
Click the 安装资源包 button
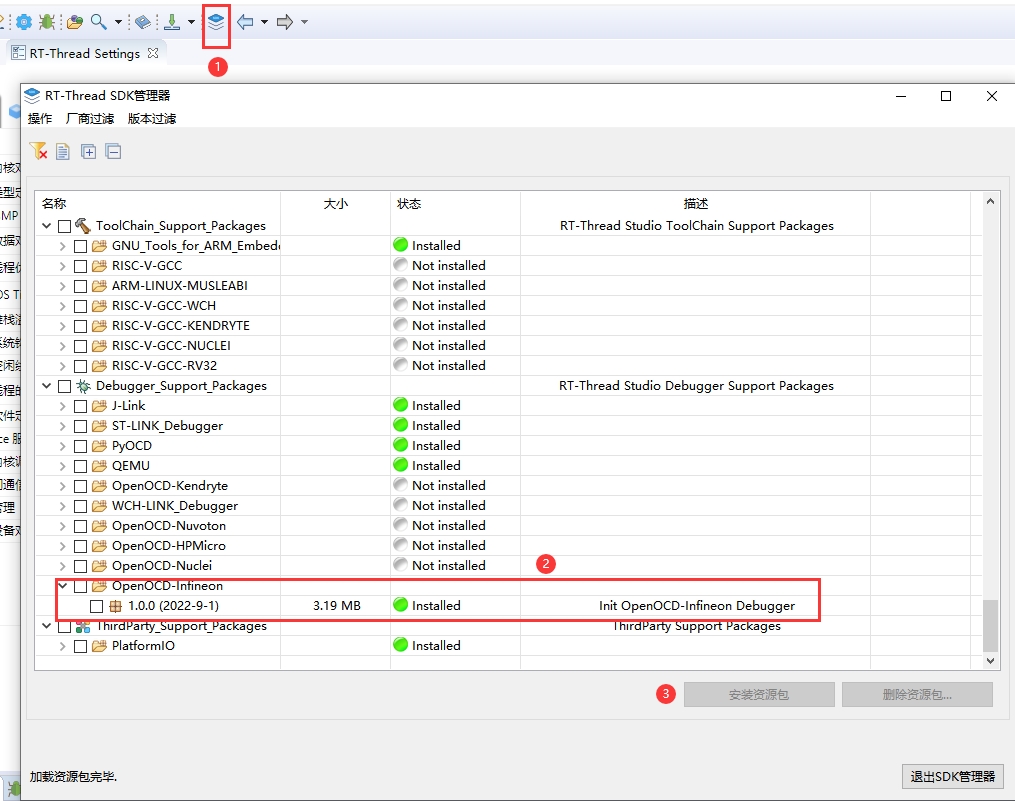click(x=759, y=694)
